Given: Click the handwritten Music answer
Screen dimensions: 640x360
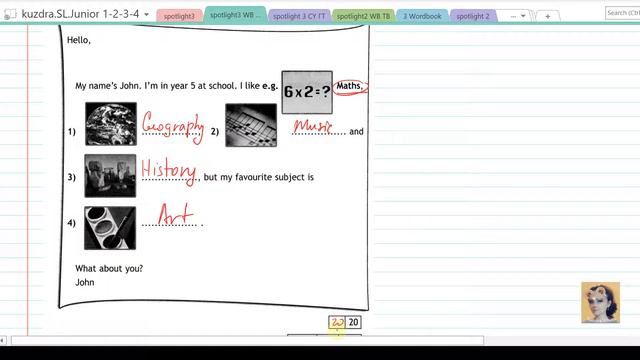Looking at the screenshot, I should click(313, 126).
